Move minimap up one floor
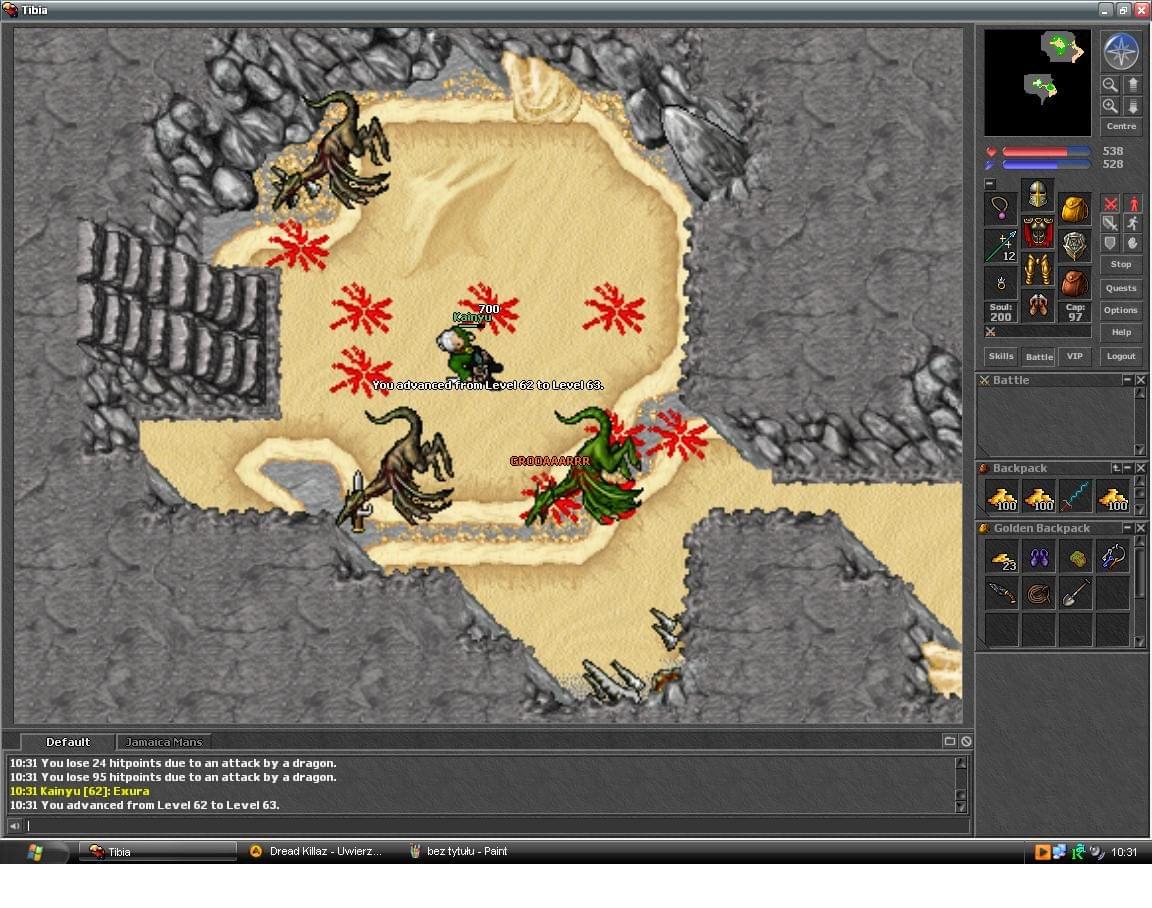This screenshot has width=1152, height=908. pyautogui.click(x=1132, y=85)
